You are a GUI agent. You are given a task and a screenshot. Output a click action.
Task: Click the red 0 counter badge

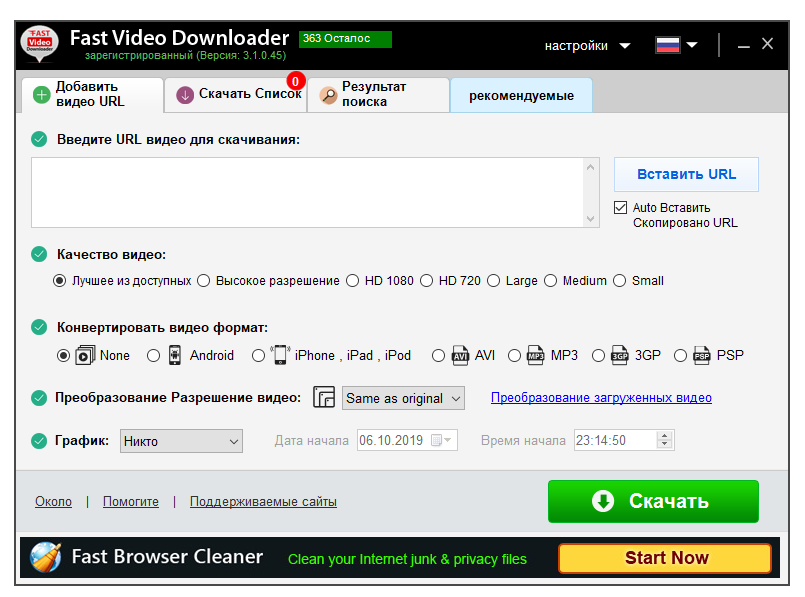295,81
